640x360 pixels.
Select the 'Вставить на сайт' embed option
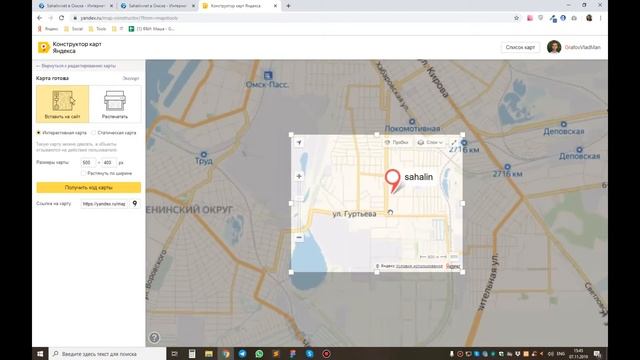tap(62, 104)
